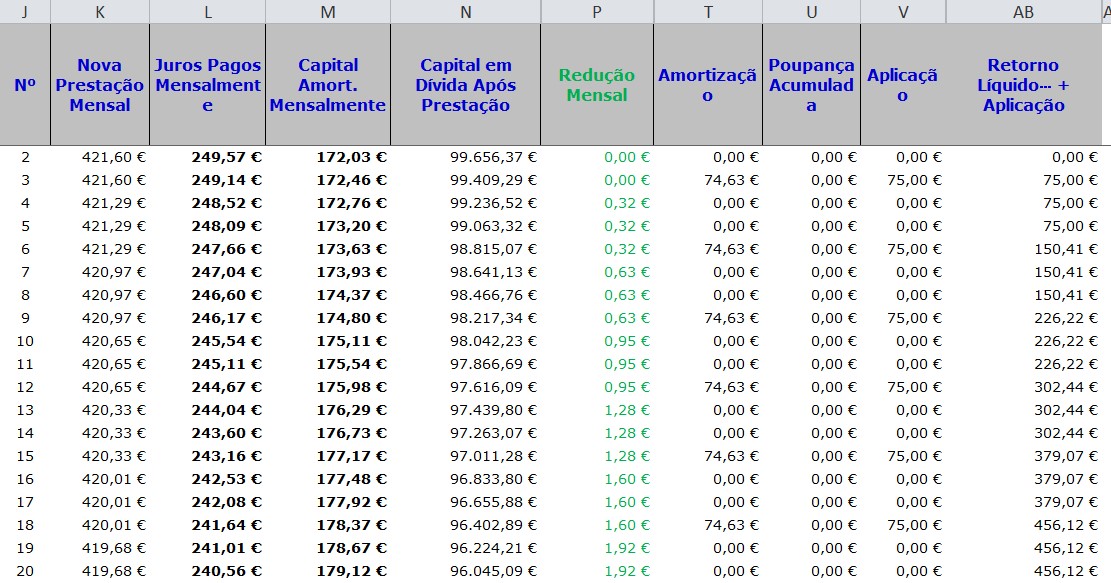Click the Capital em Dívida Após Prestação header

tap(466, 85)
